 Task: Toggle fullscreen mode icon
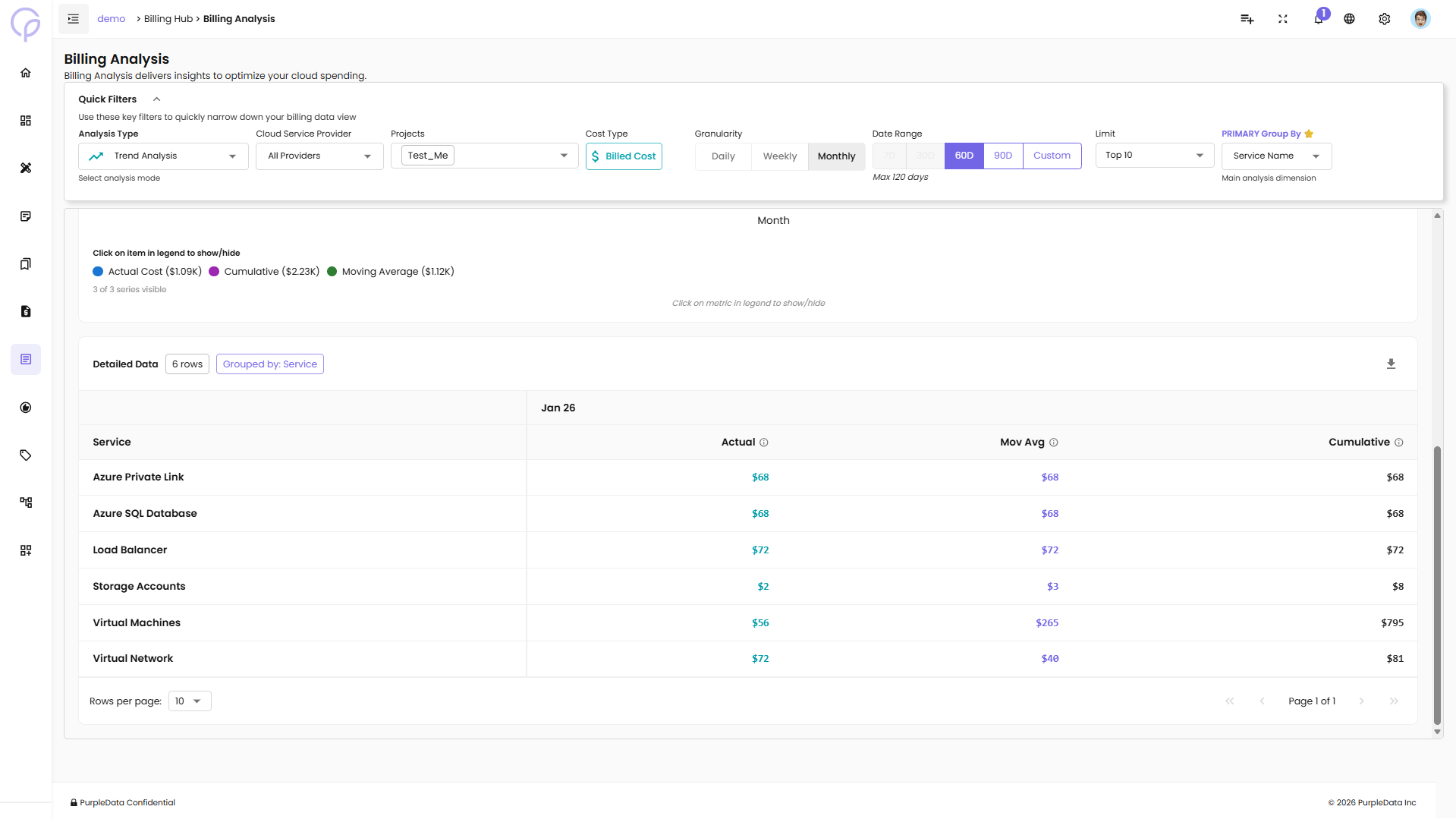coord(1282,19)
